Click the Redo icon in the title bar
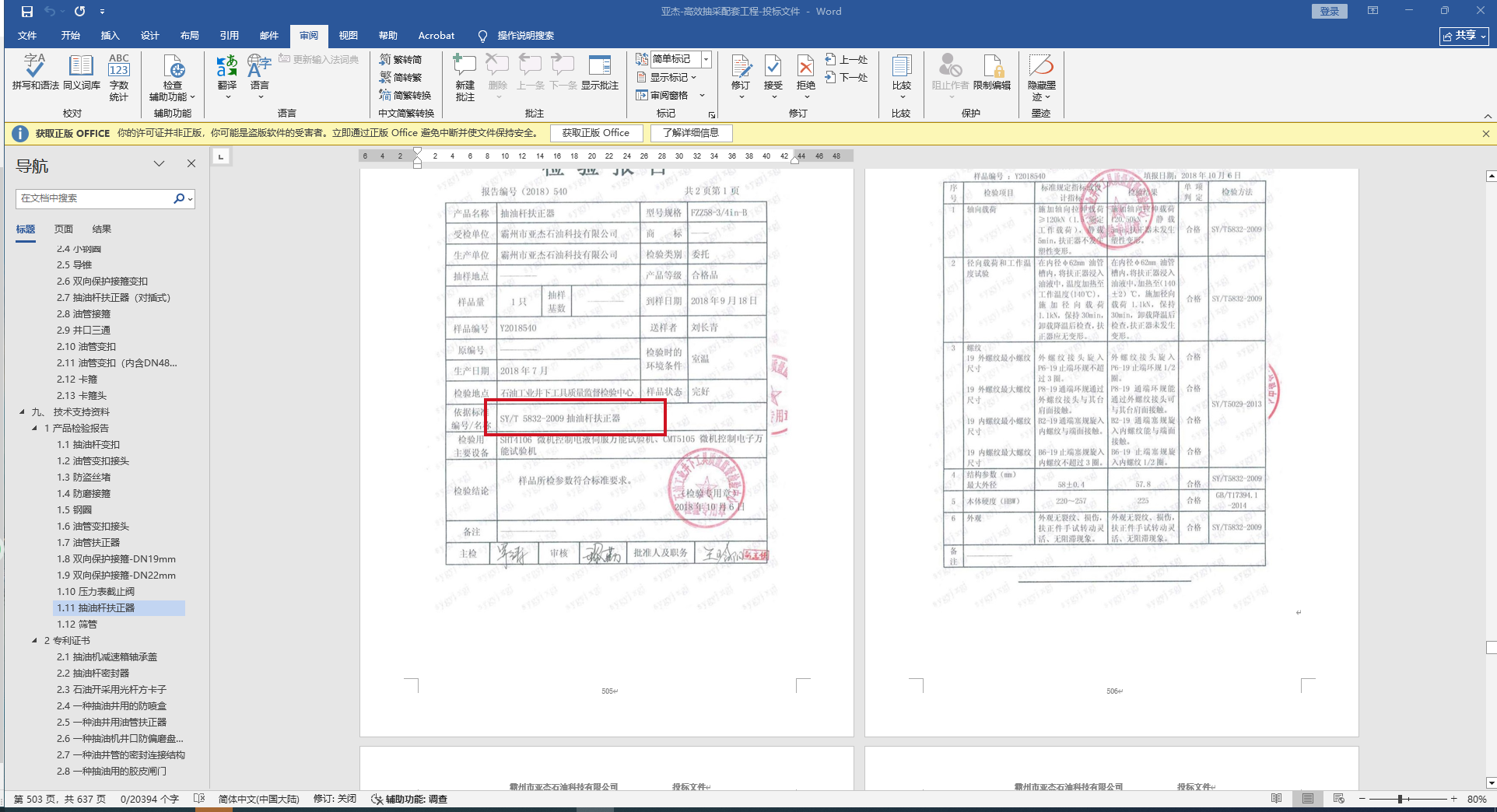 coord(80,12)
